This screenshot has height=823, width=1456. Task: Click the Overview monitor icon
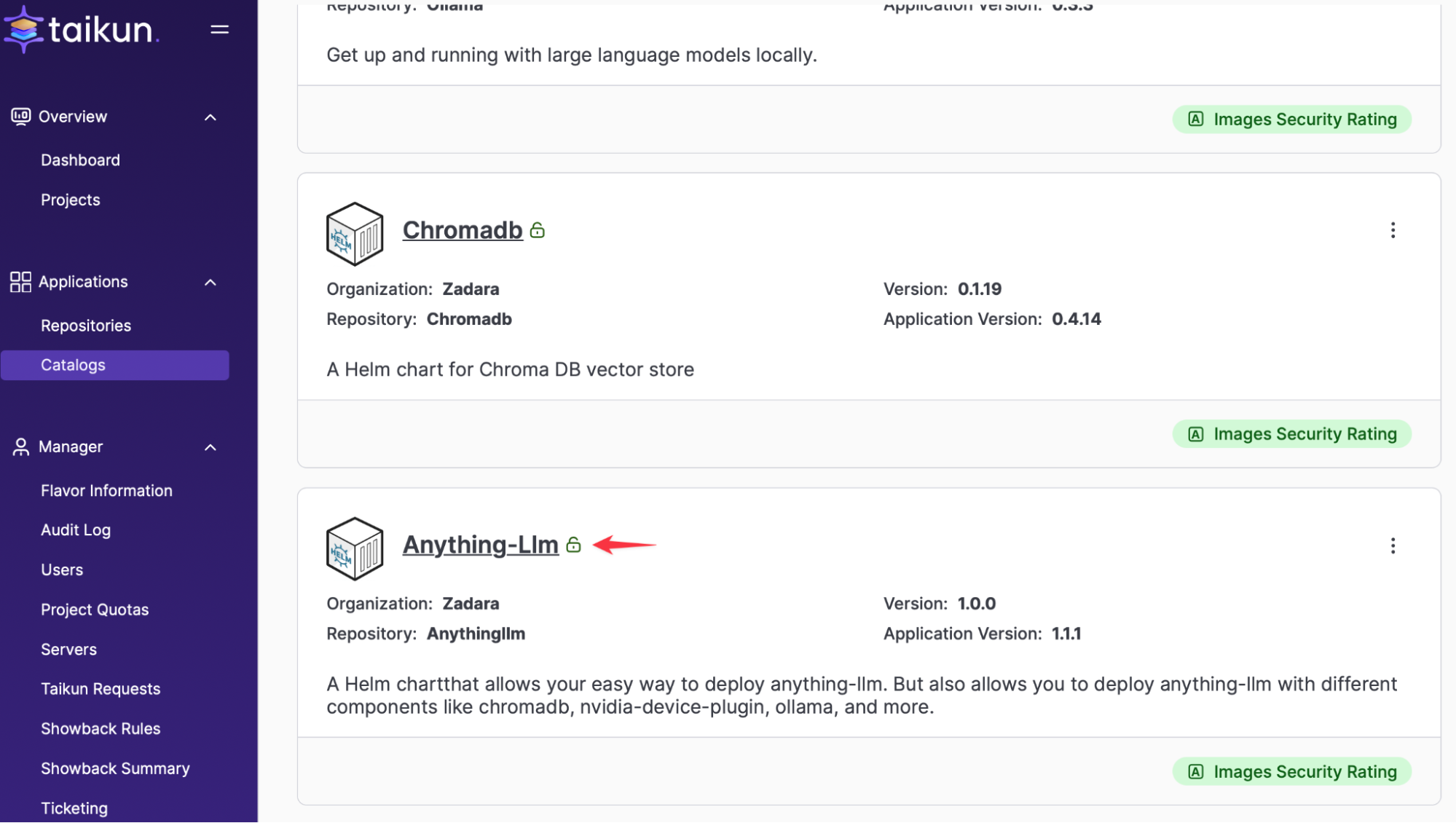(x=20, y=117)
